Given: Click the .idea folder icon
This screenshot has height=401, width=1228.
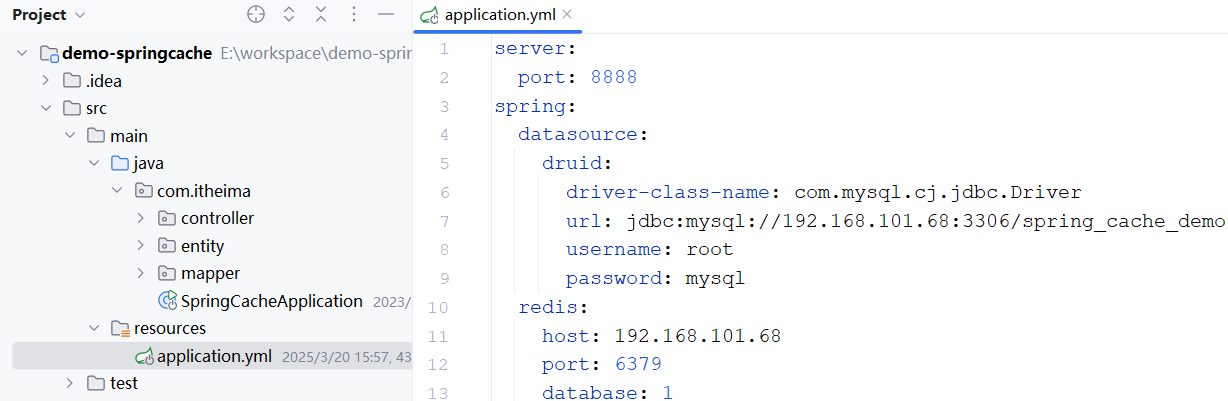Looking at the screenshot, I should [71, 81].
